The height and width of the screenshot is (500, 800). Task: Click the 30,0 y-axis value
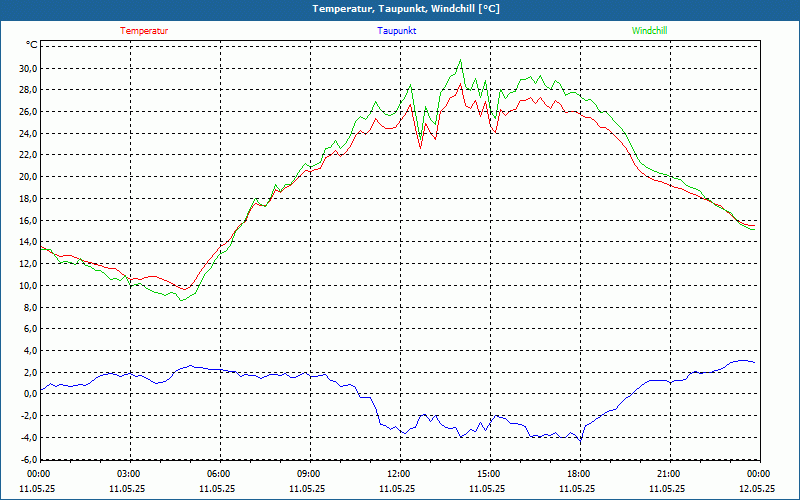(x=29, y=68)
